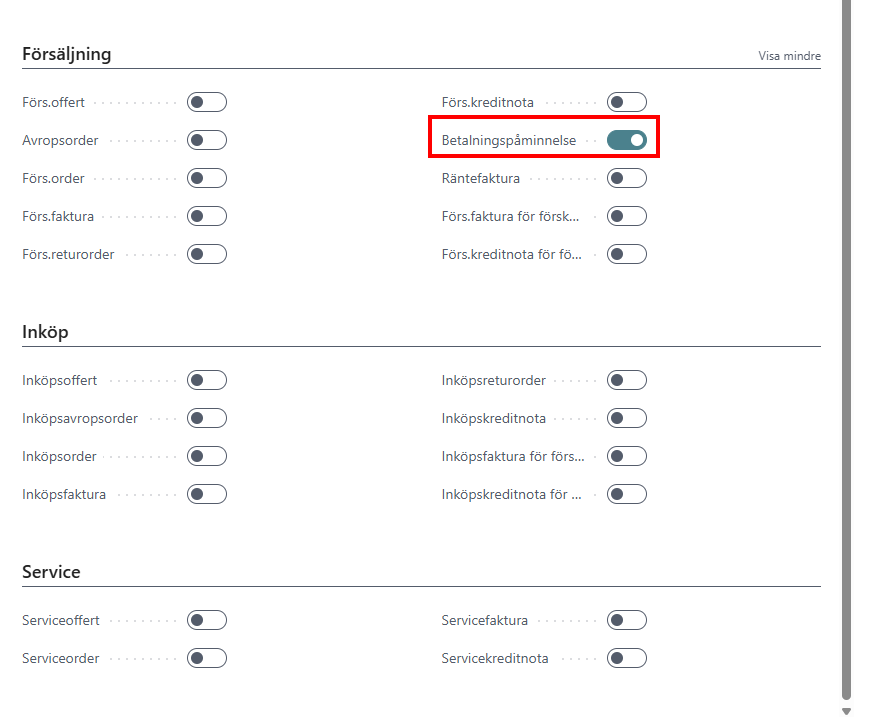
Task: Enable the Inköpsfaktura toggle
Action: pyautogui.click(x=207, y=494)
